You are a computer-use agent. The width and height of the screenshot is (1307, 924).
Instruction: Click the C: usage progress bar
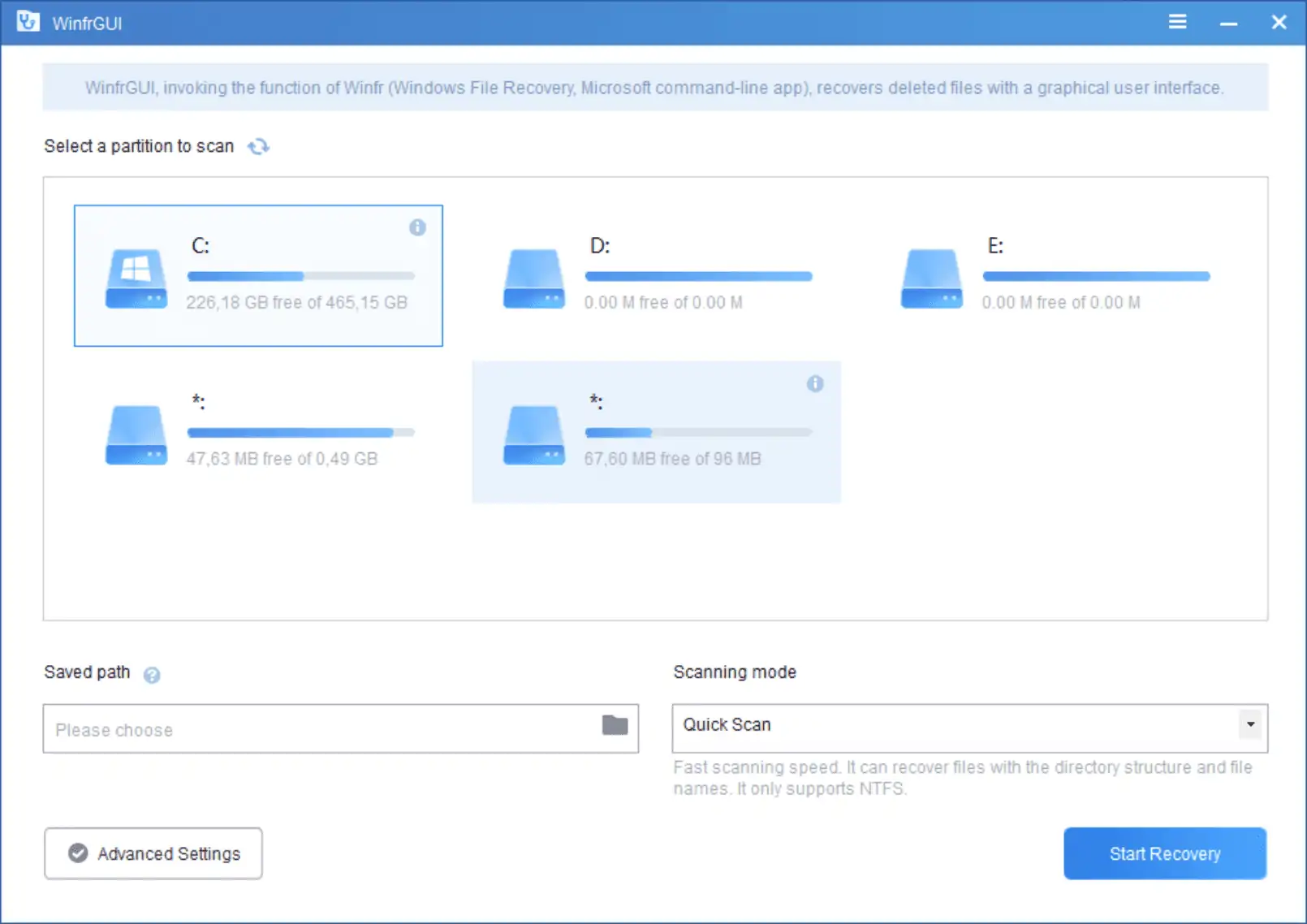tap(301, 276)
